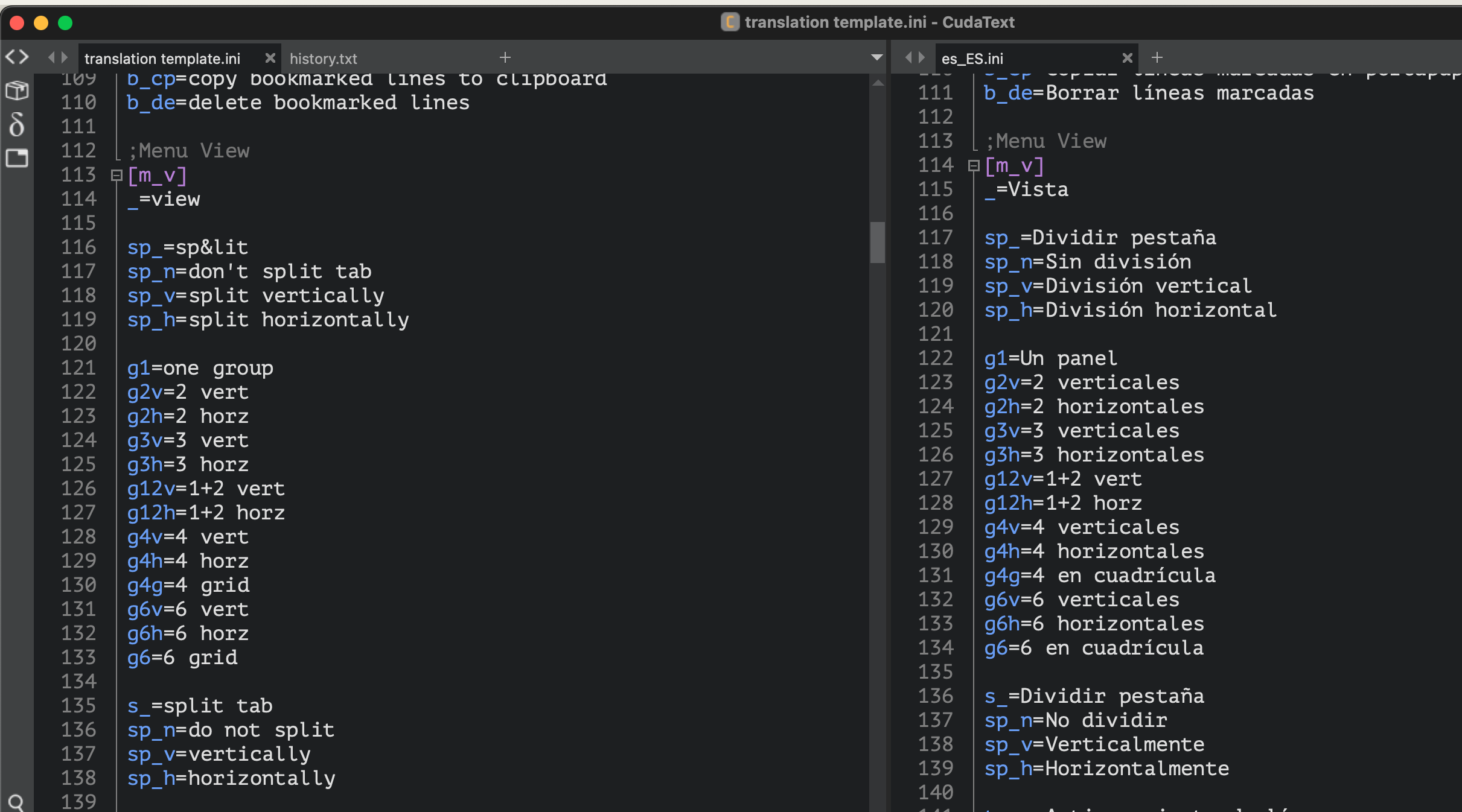Click the left editor vertical scrollbar thumb

point(878,243)
